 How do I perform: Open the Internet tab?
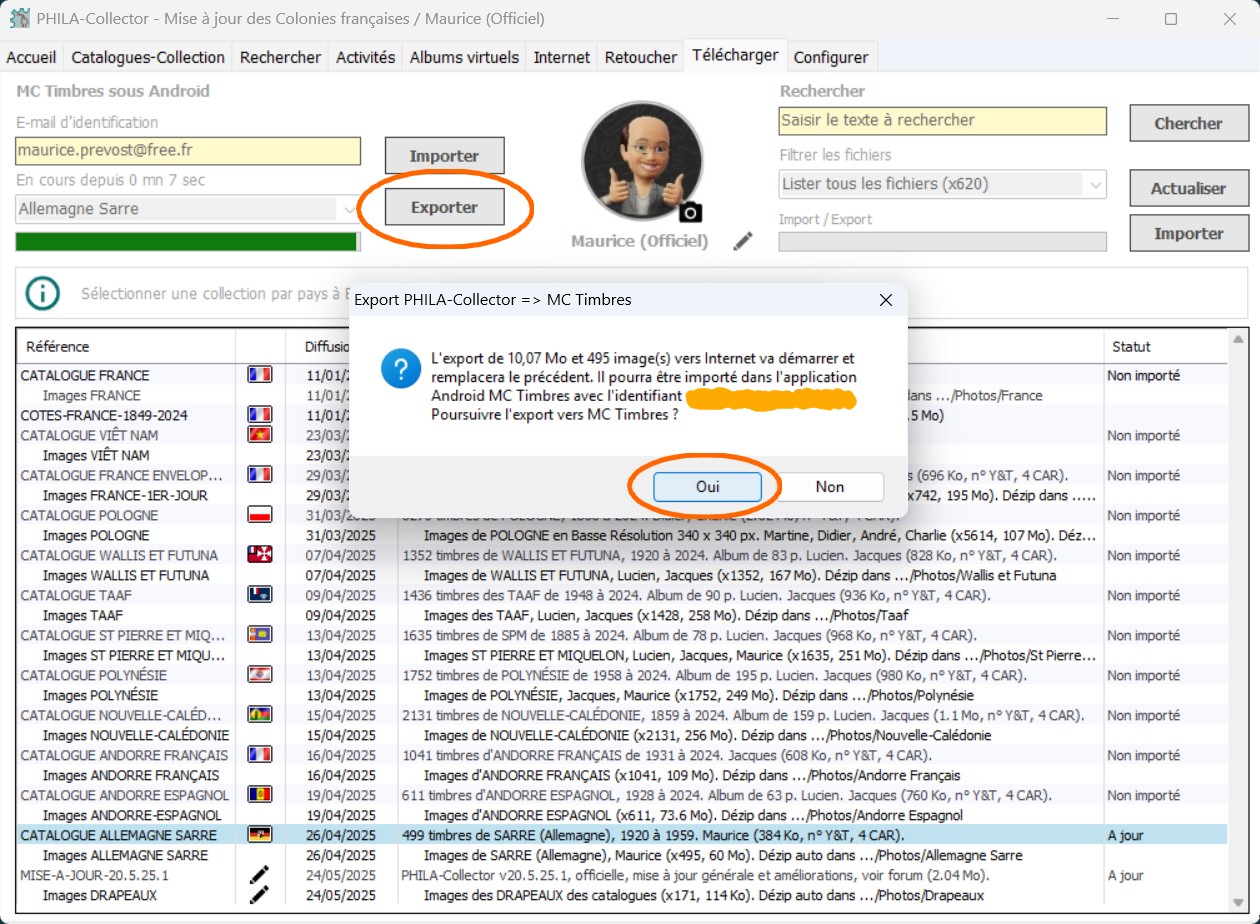click(561, 57)
